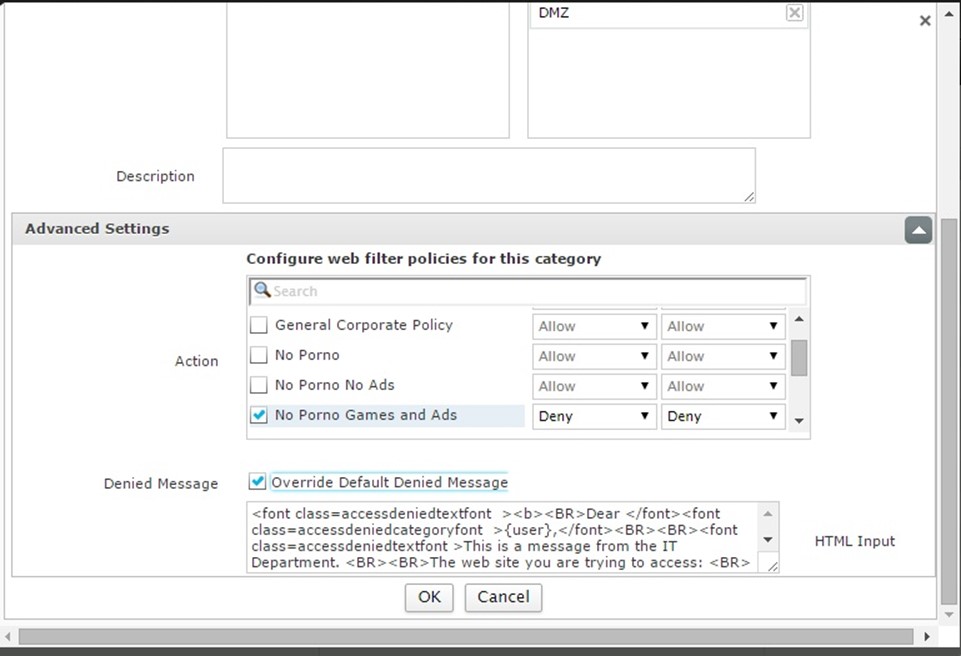Collapse the Advanced Settings section
The height and width of the screenshot is (656, 961).
(918, 230)
